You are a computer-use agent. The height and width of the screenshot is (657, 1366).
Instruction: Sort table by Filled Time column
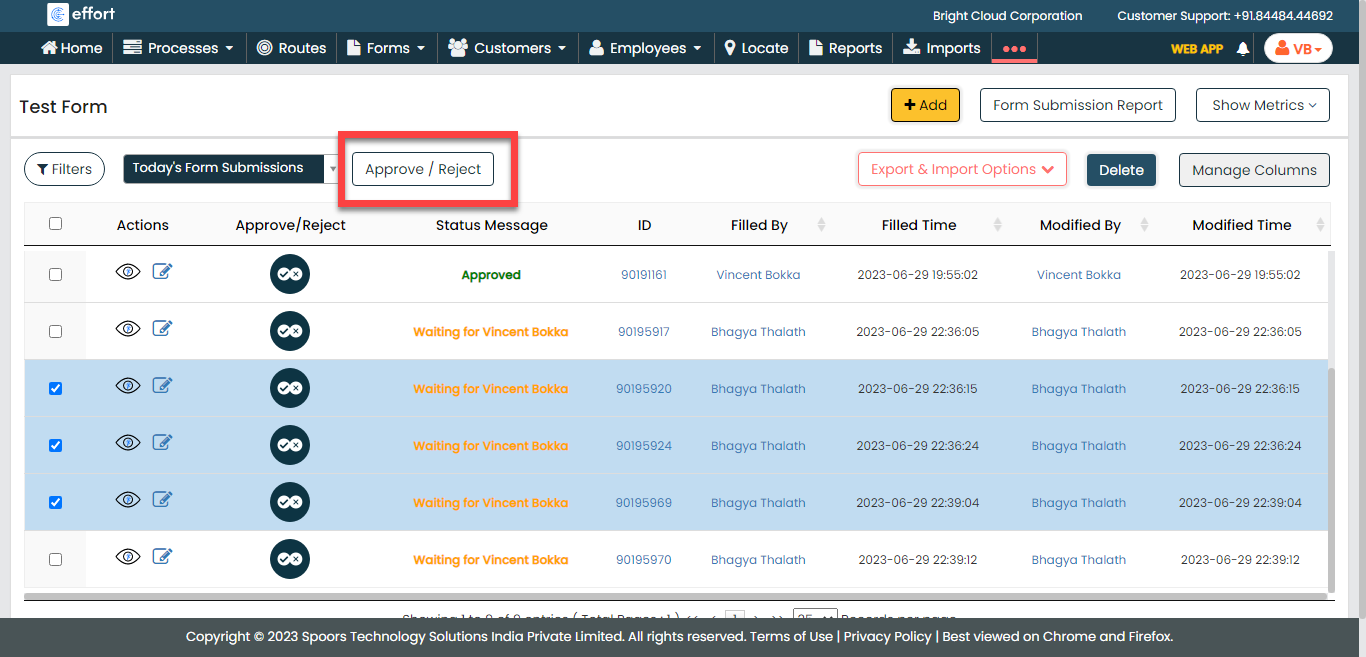click(919, 225)
